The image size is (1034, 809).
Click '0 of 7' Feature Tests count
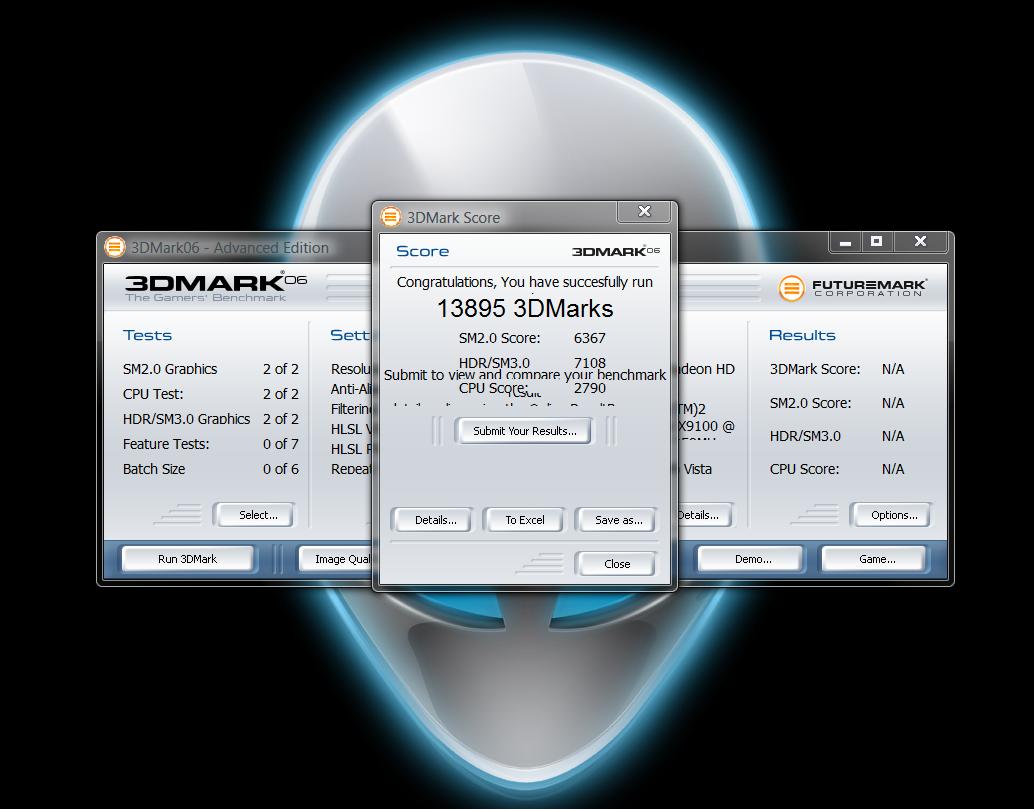pos(280,444)
